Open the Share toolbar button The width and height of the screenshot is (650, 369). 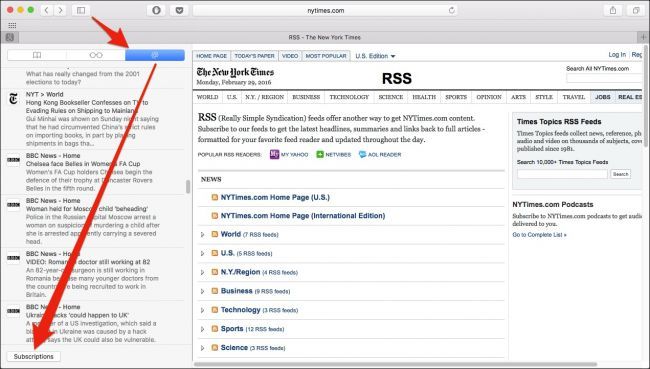coord(613,10)
